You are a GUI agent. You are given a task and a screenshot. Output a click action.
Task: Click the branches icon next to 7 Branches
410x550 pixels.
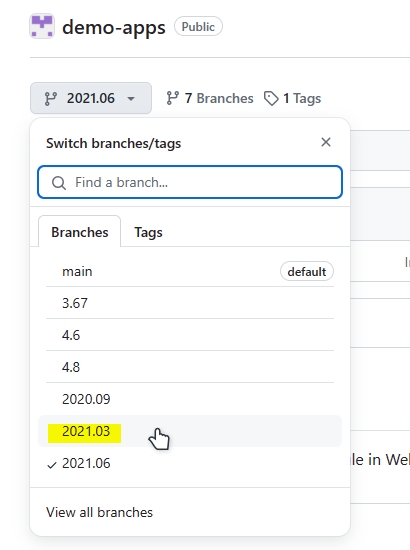173,98
